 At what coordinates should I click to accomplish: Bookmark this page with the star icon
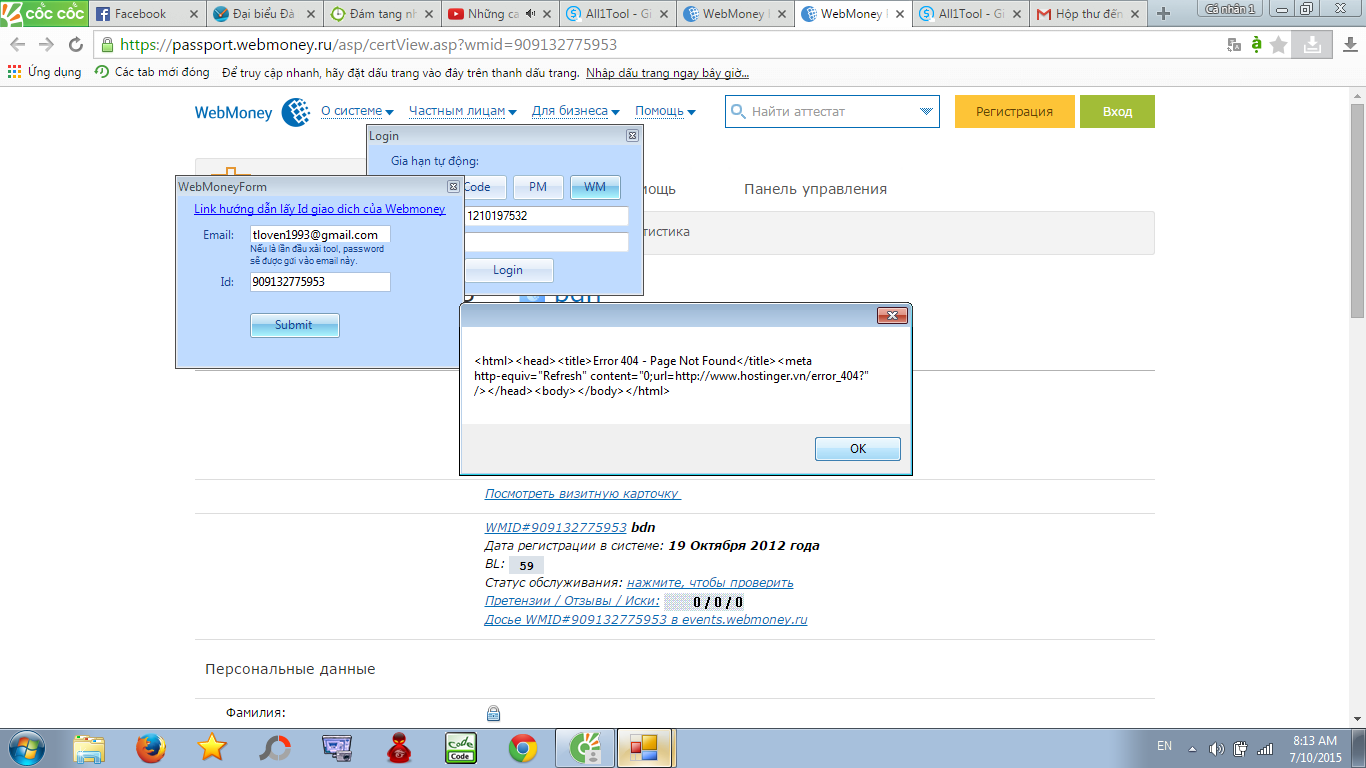[1279, 45]
